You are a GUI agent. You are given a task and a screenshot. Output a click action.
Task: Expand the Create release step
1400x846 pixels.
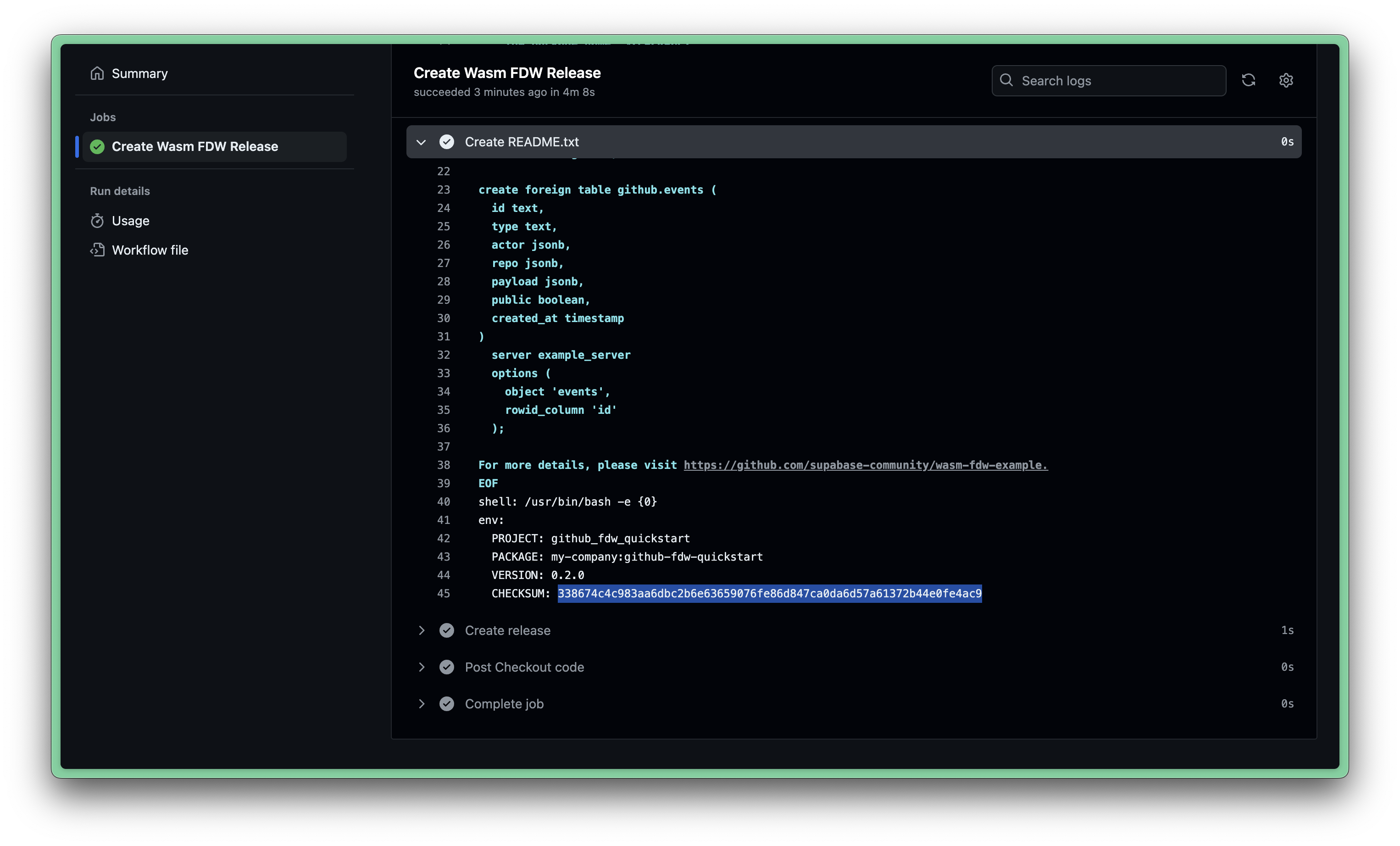pos(420,629)
